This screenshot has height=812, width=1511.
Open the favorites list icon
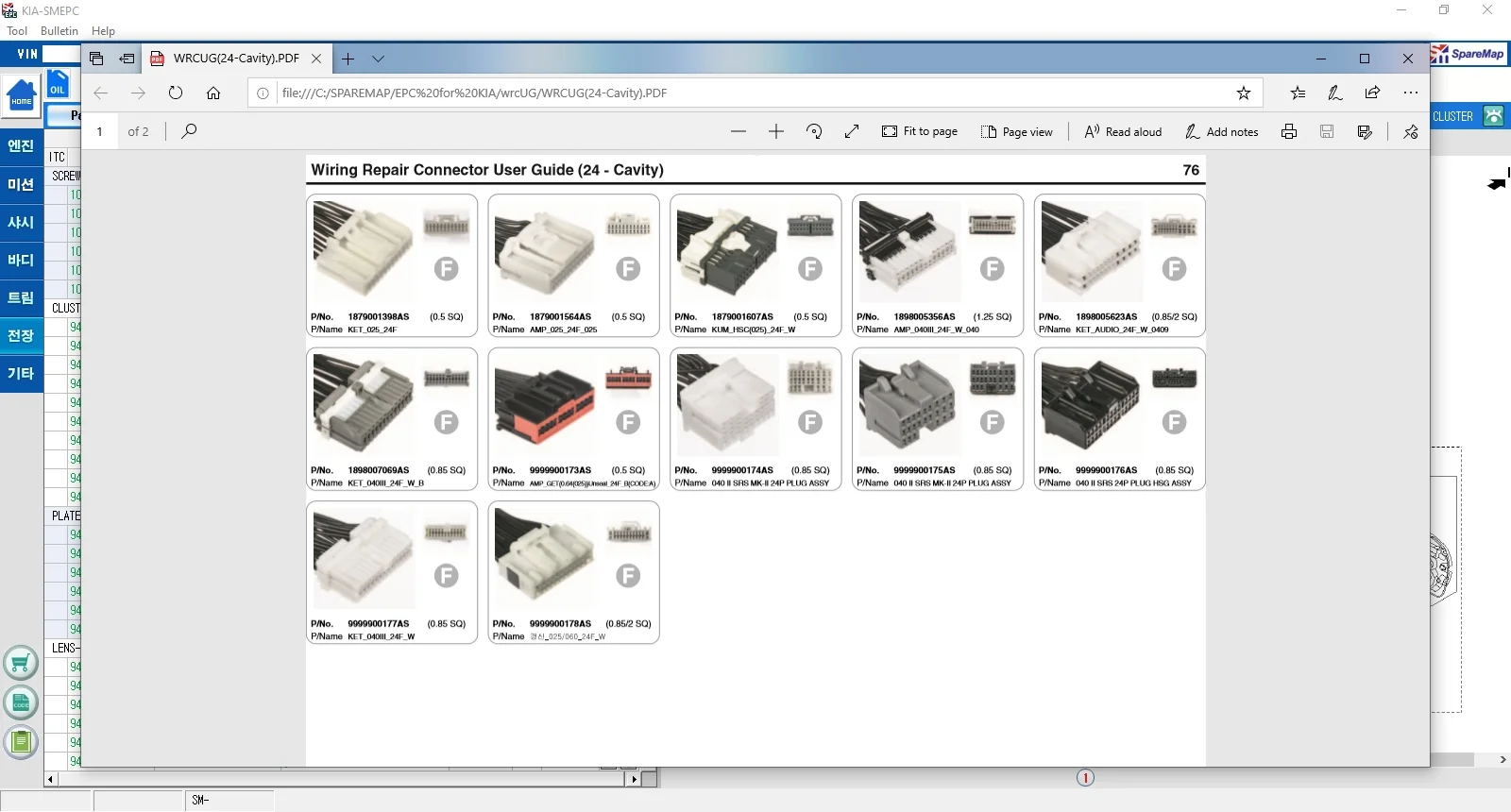[x=1298, y=93]
